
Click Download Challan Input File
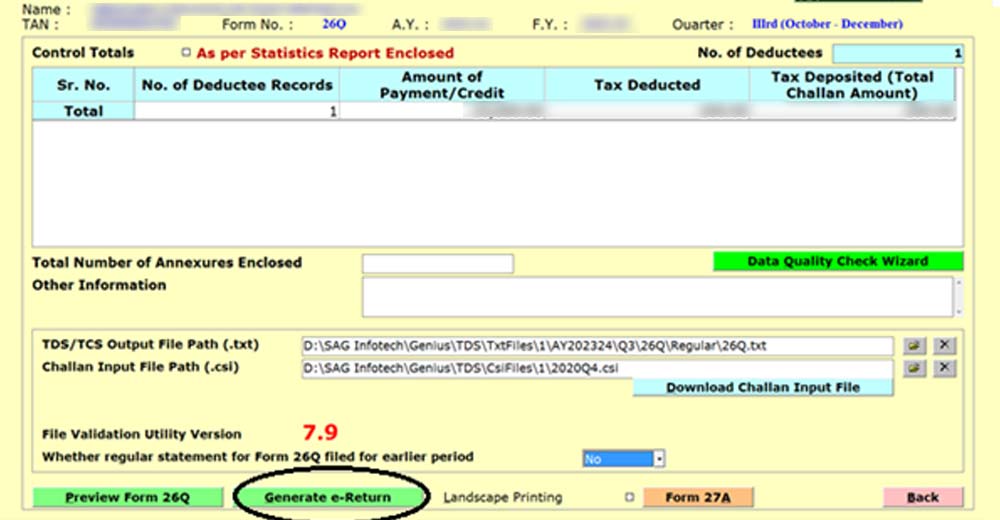[762, 387]
